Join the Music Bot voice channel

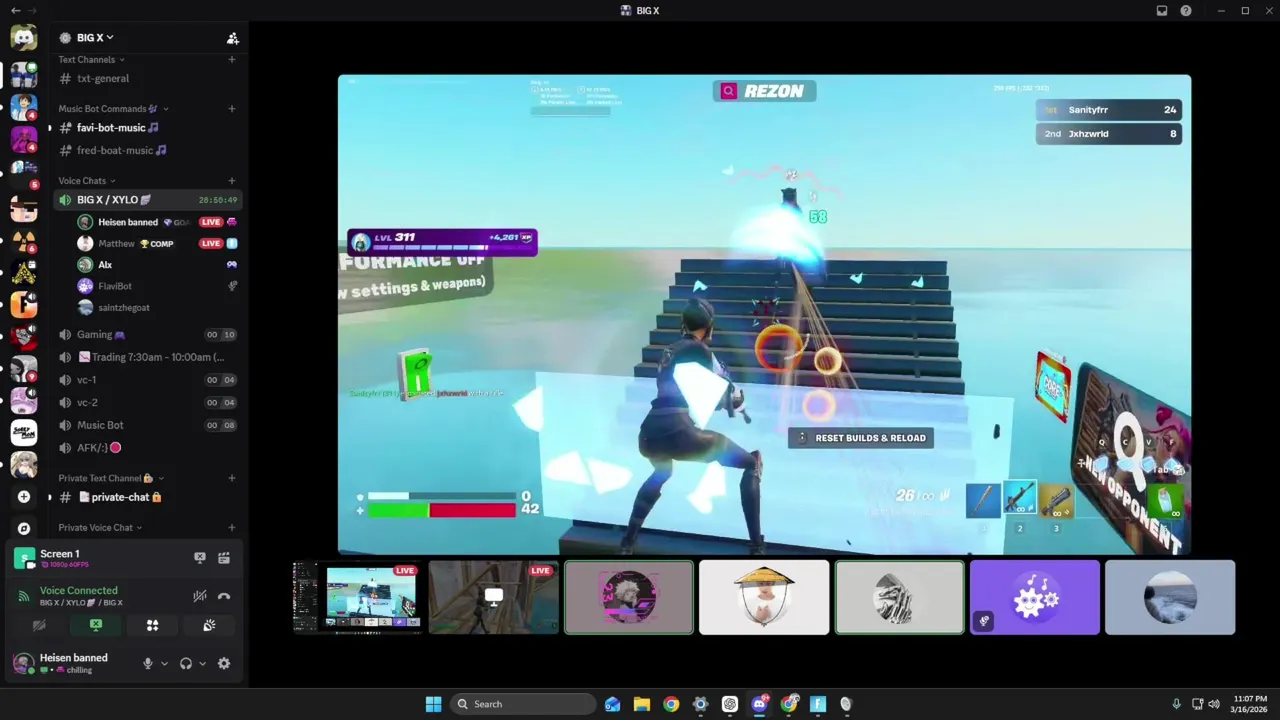click(x=148, y=425)
